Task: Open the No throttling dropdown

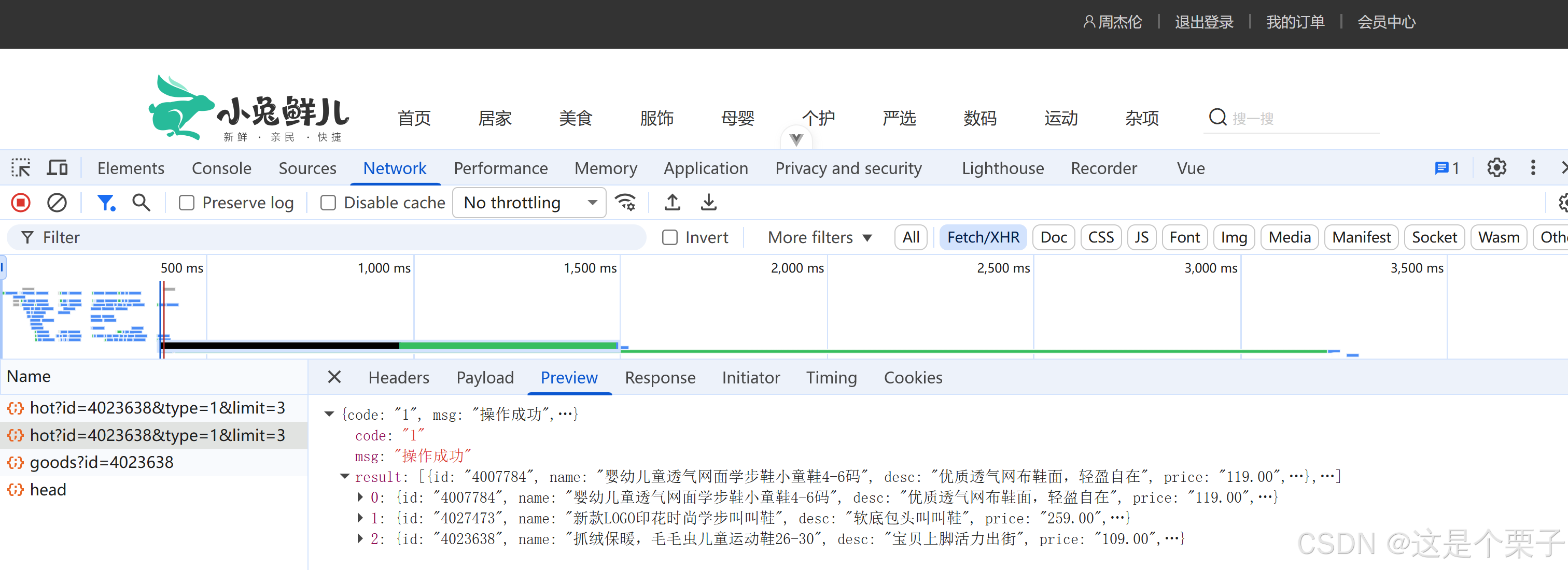Action: (x=528, y=203)
